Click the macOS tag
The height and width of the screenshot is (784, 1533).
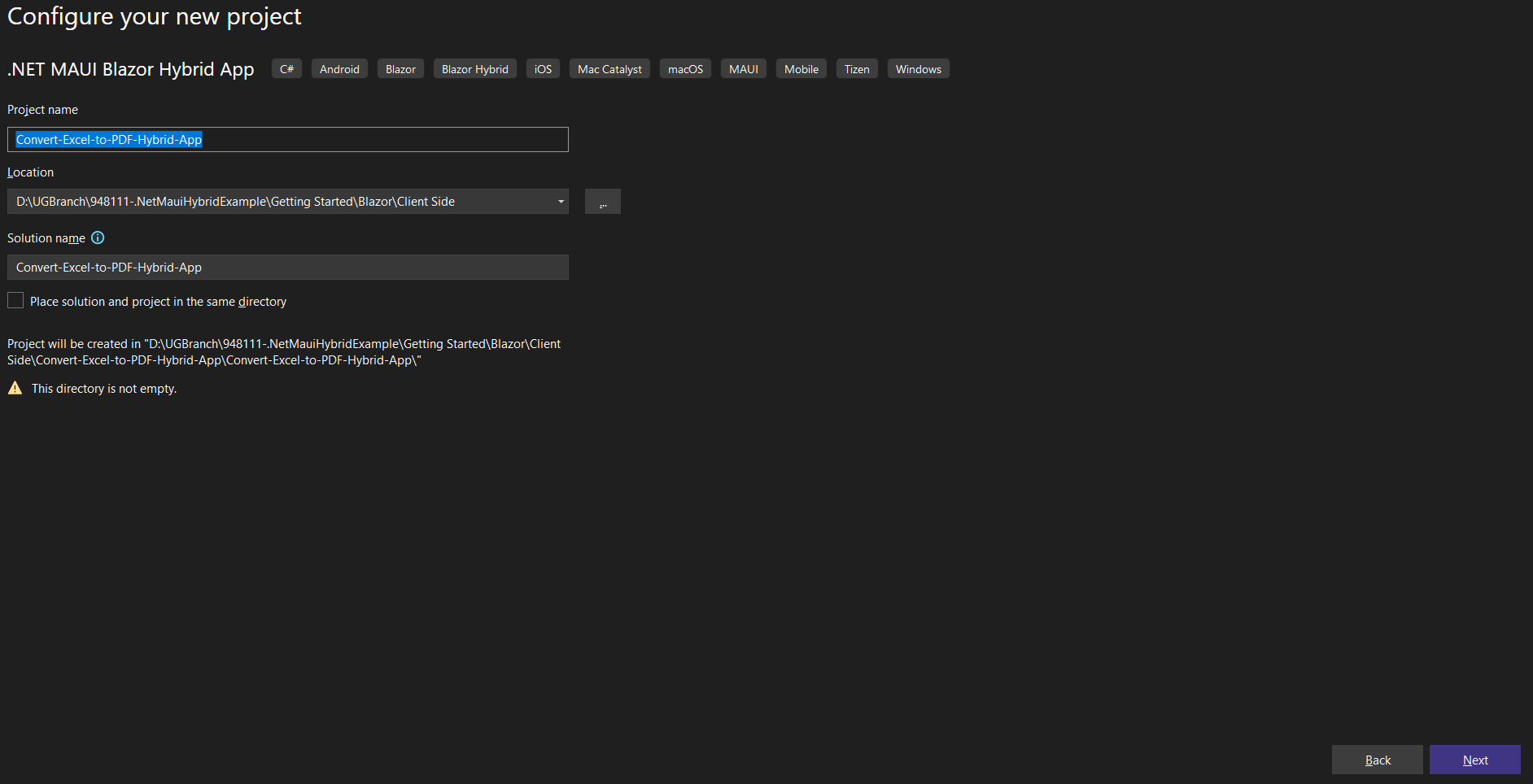684,68
